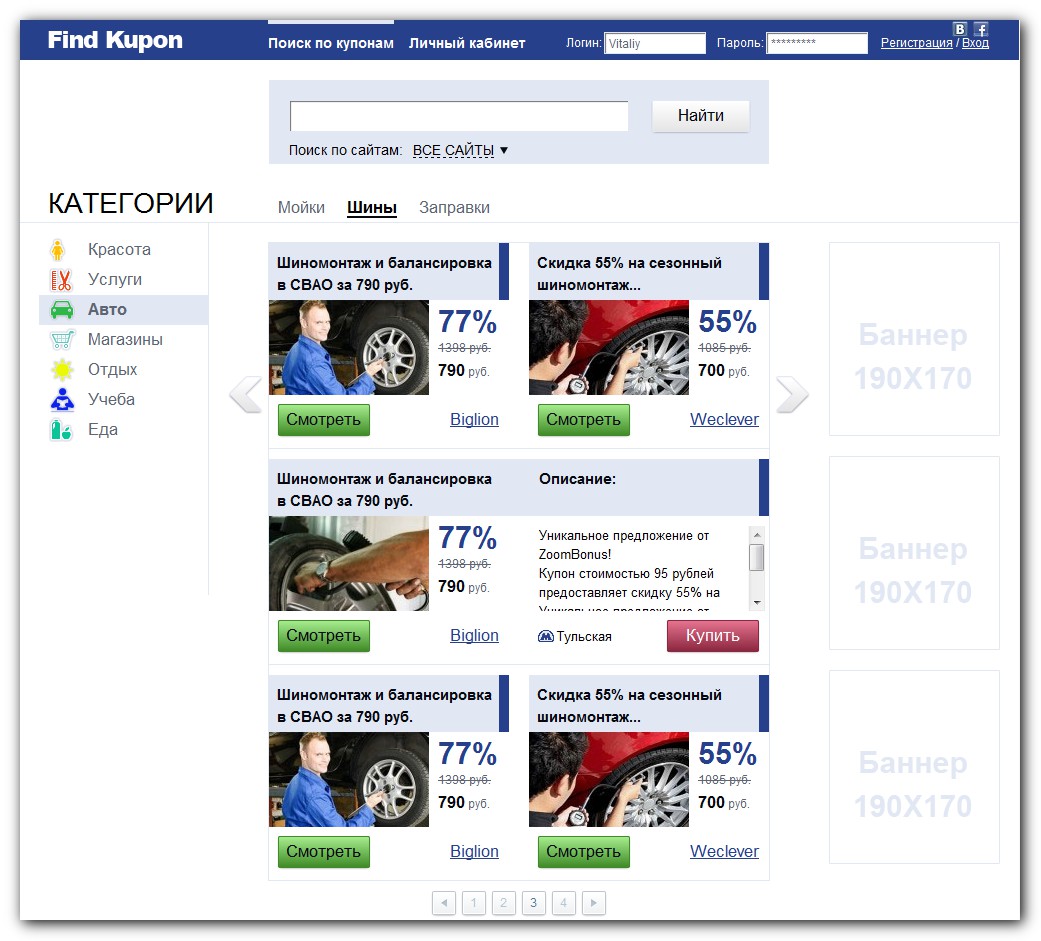Go to page 1 in pagination
This screenshot has width=1041, height=941.
[x=473, y=903]
